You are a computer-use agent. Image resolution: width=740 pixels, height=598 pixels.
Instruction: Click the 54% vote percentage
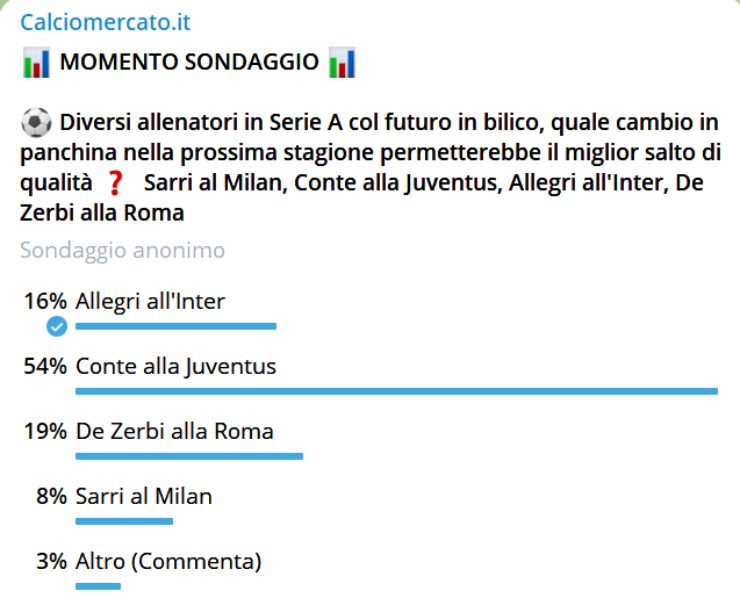(x=45, y=366)
